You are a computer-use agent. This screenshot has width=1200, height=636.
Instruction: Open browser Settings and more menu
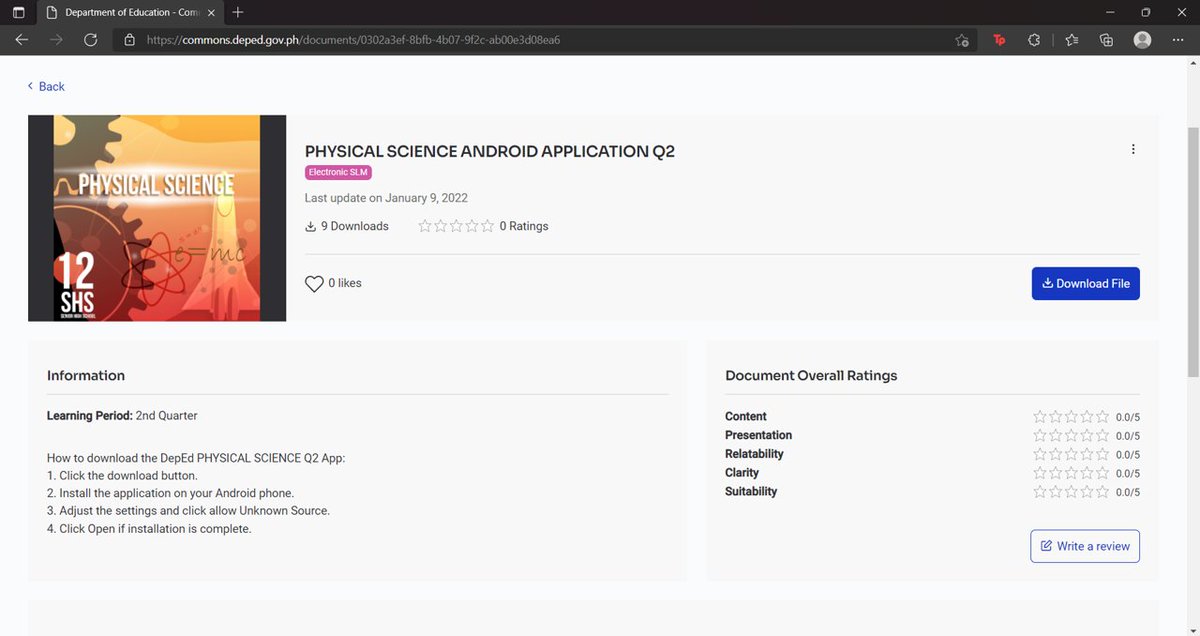click(x=1177, y=40)
